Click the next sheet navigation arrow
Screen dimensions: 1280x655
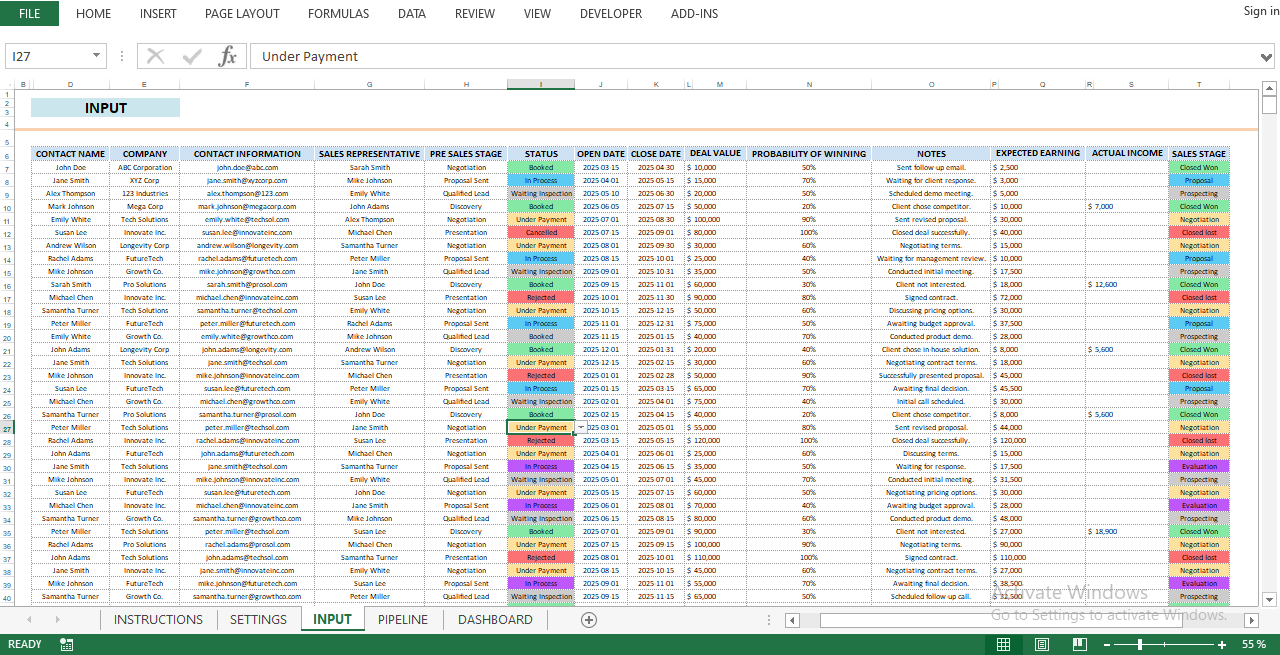pos(57,620)
